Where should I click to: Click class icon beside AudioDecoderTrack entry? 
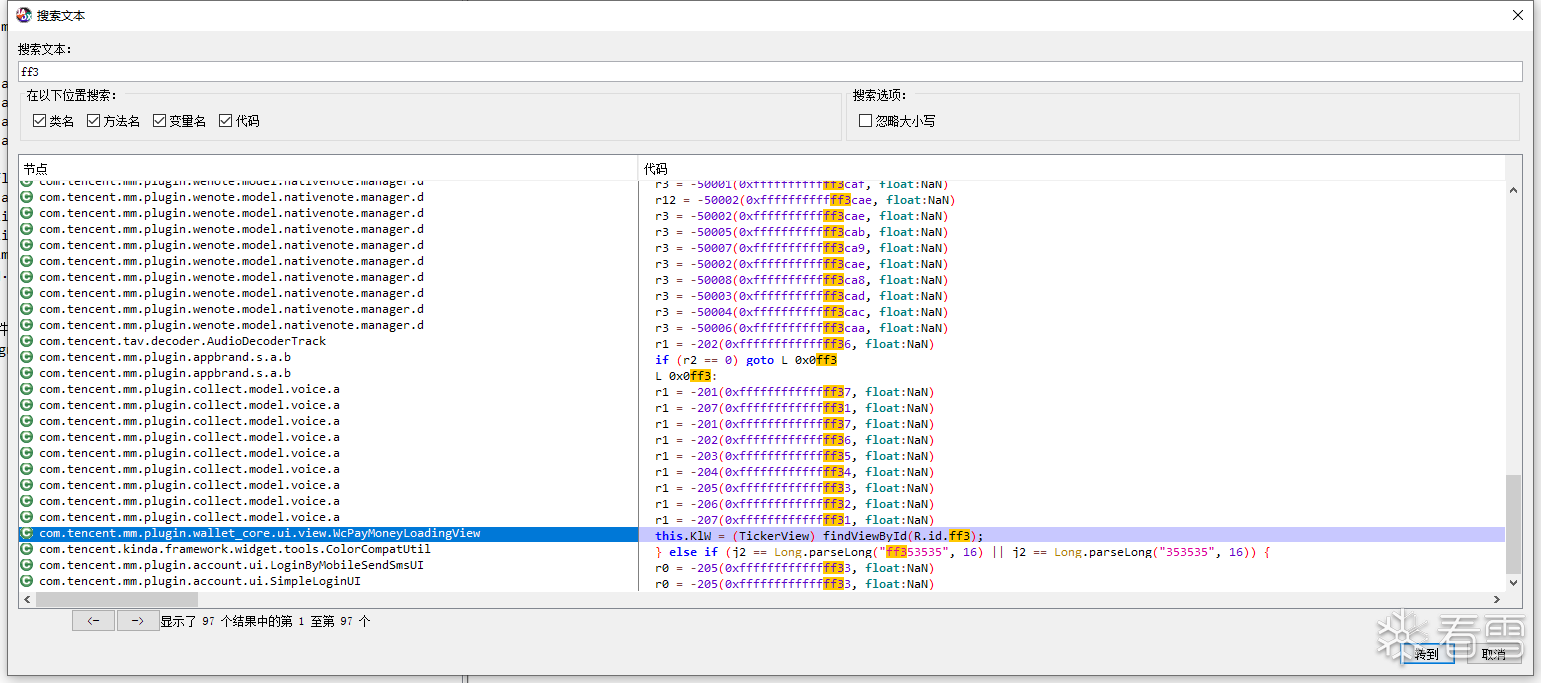(x=27, y=341)
